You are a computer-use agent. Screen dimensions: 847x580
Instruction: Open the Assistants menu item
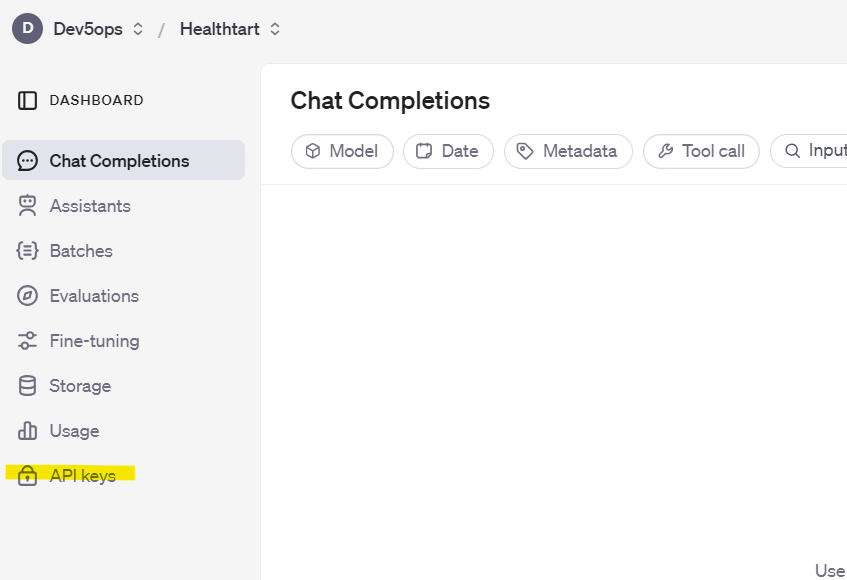point(123,206)
